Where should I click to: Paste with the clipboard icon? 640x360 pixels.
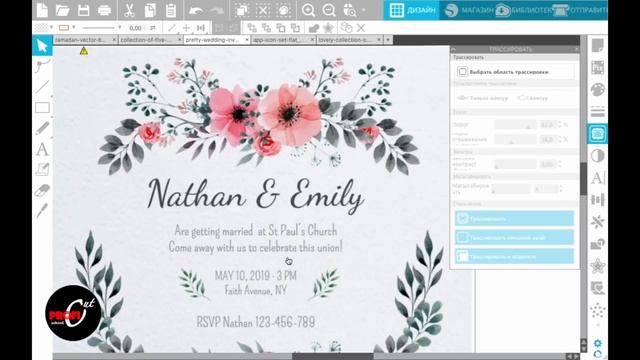(x=171, y=10)
